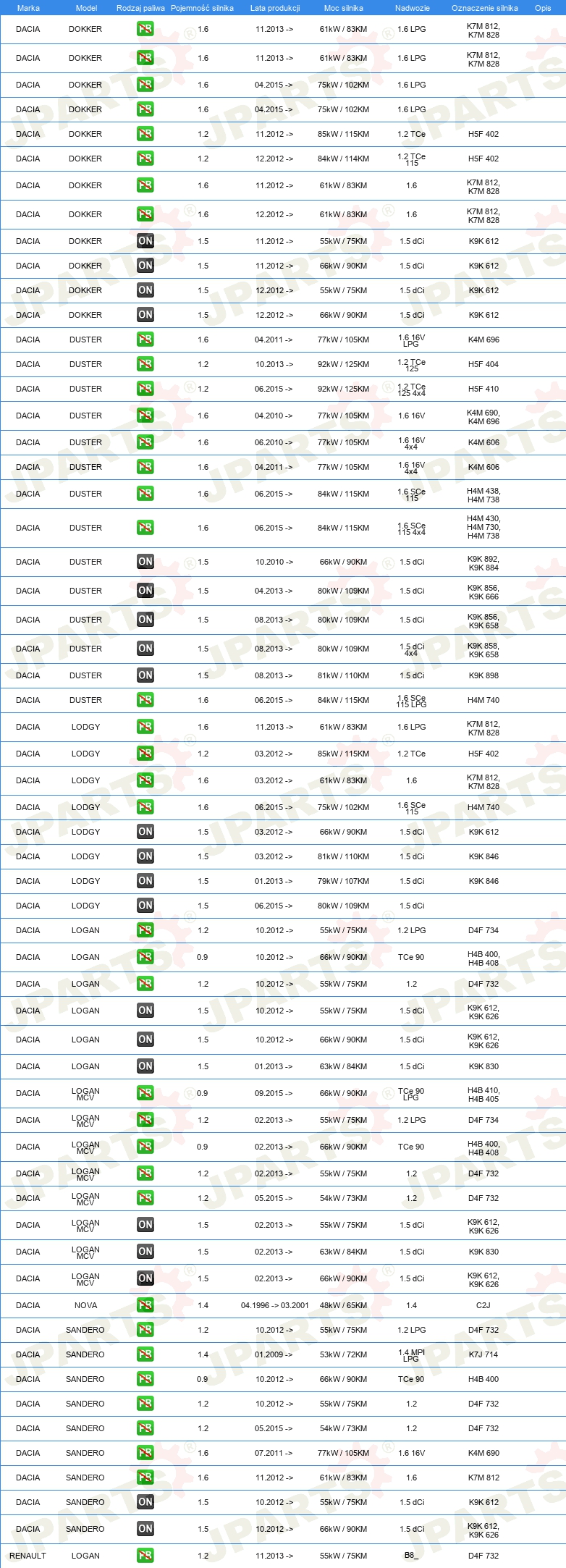Viewport: 566px width, 1568px height.
Task: Select petrol icon in DUSTER H5F 410 row
Action: [x=145, y=389]
